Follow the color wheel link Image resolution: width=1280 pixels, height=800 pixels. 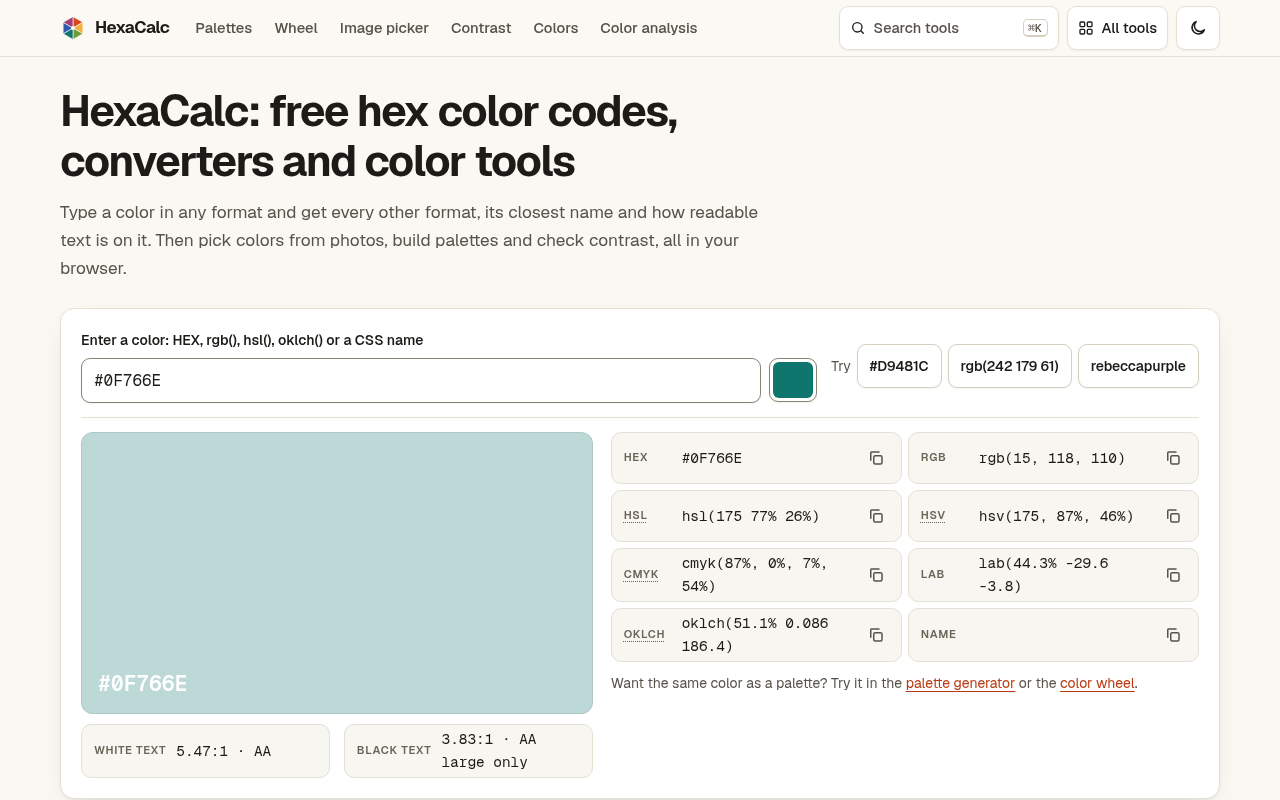[x=1097, y=684]
